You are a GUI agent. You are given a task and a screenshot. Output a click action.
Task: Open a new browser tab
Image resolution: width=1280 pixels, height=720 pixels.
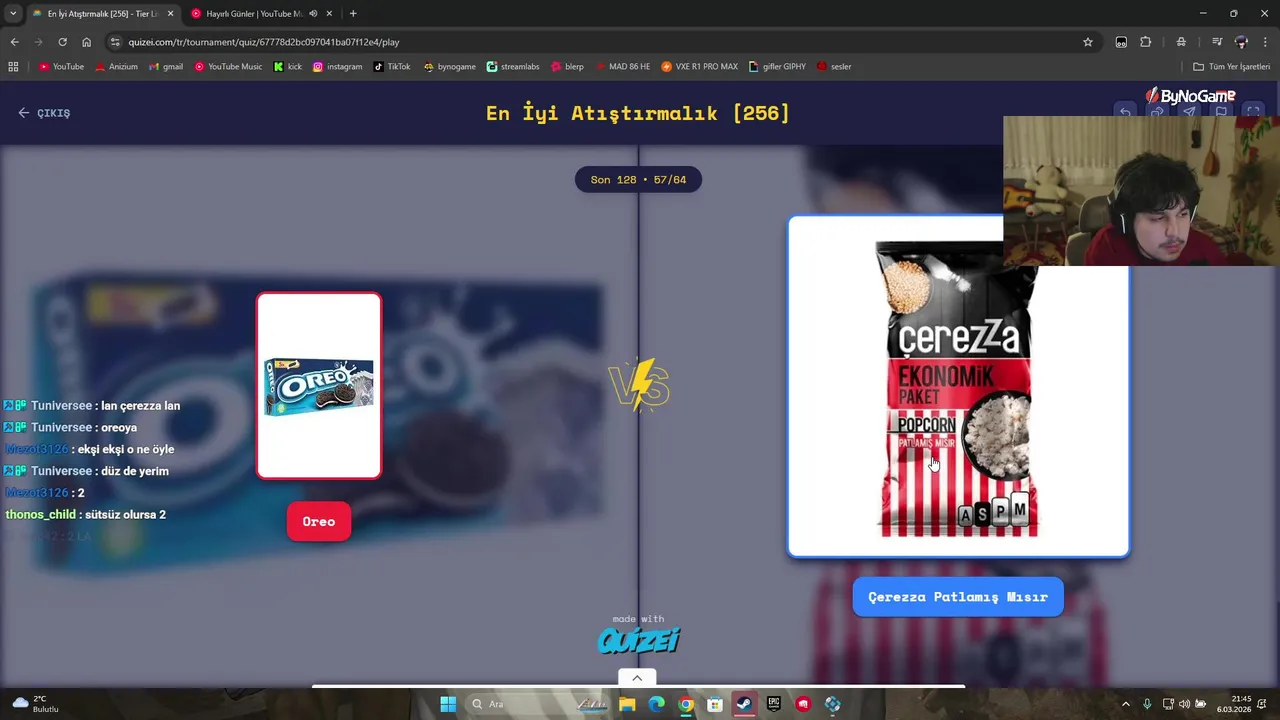pos(353,14)
